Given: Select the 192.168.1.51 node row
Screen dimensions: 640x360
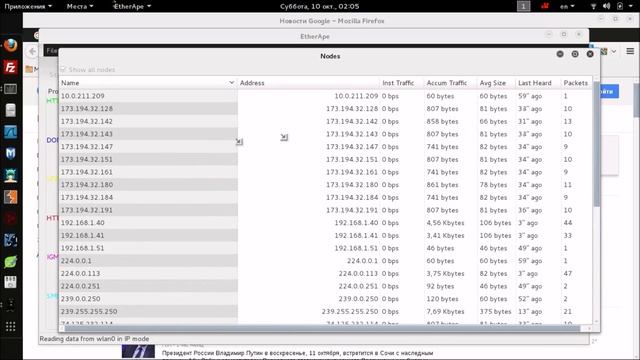Looking at the screenshot, I should (325, 248).
